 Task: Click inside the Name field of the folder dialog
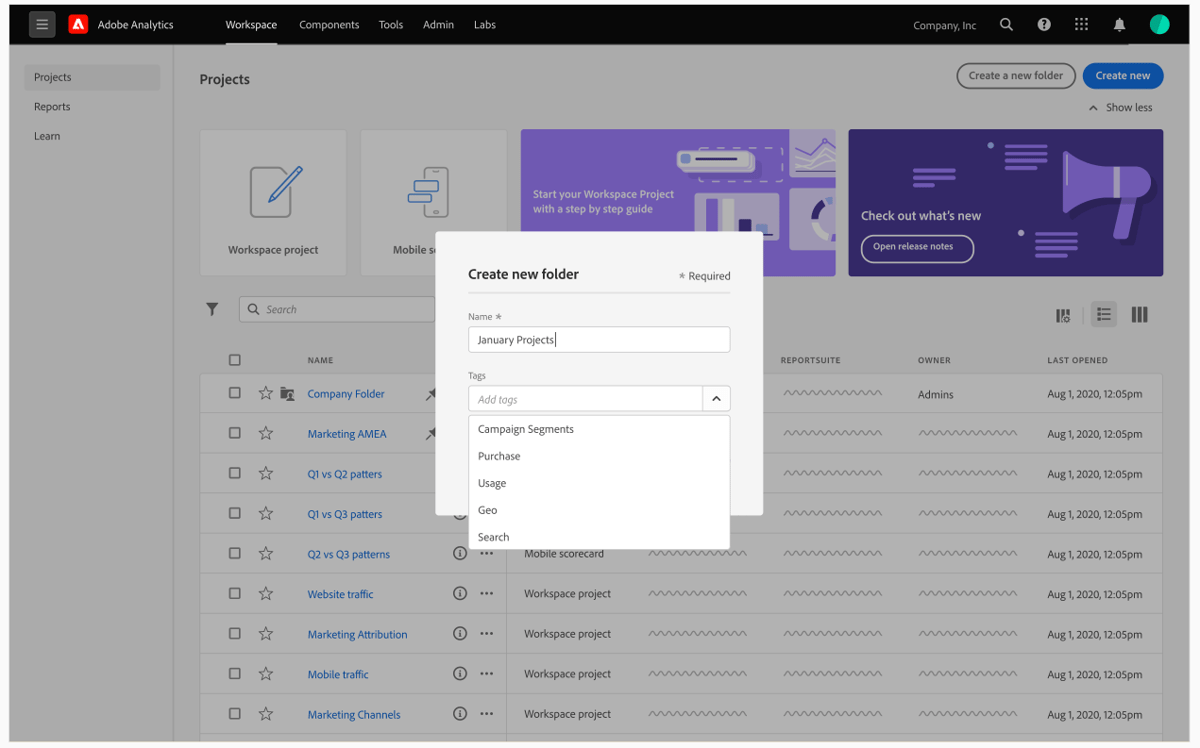(598, 339)
